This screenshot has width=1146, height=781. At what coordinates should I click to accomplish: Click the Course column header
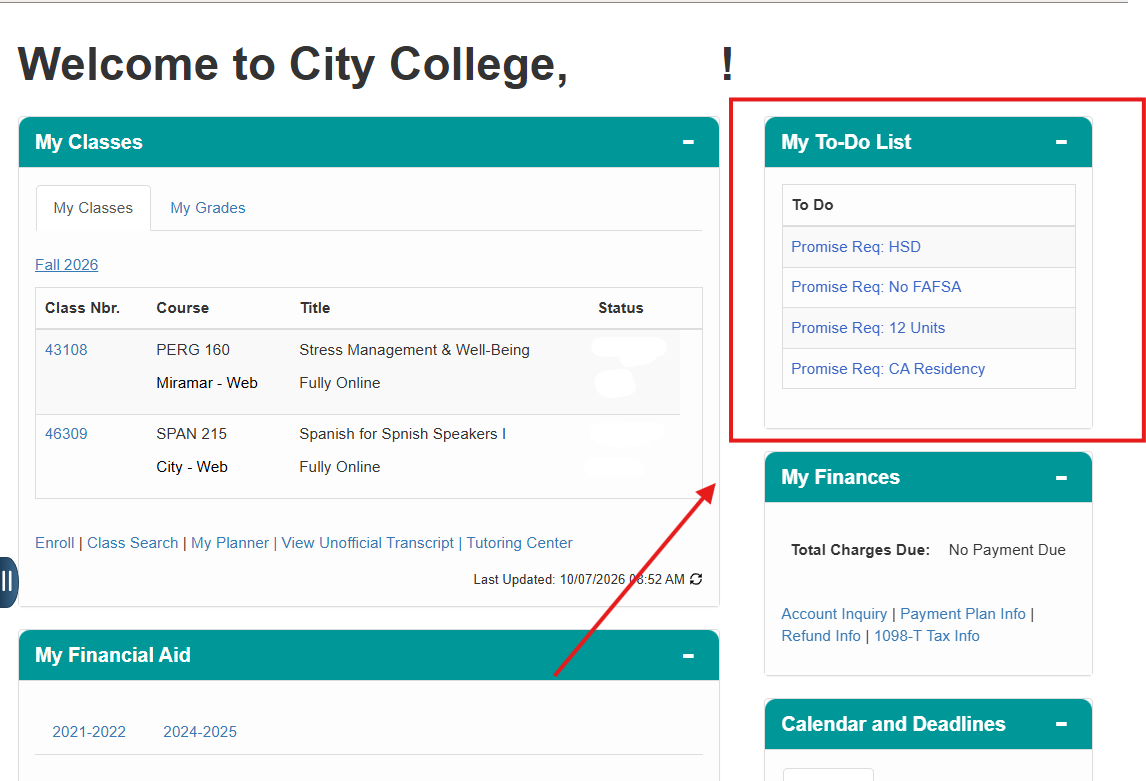coord(183,308)
